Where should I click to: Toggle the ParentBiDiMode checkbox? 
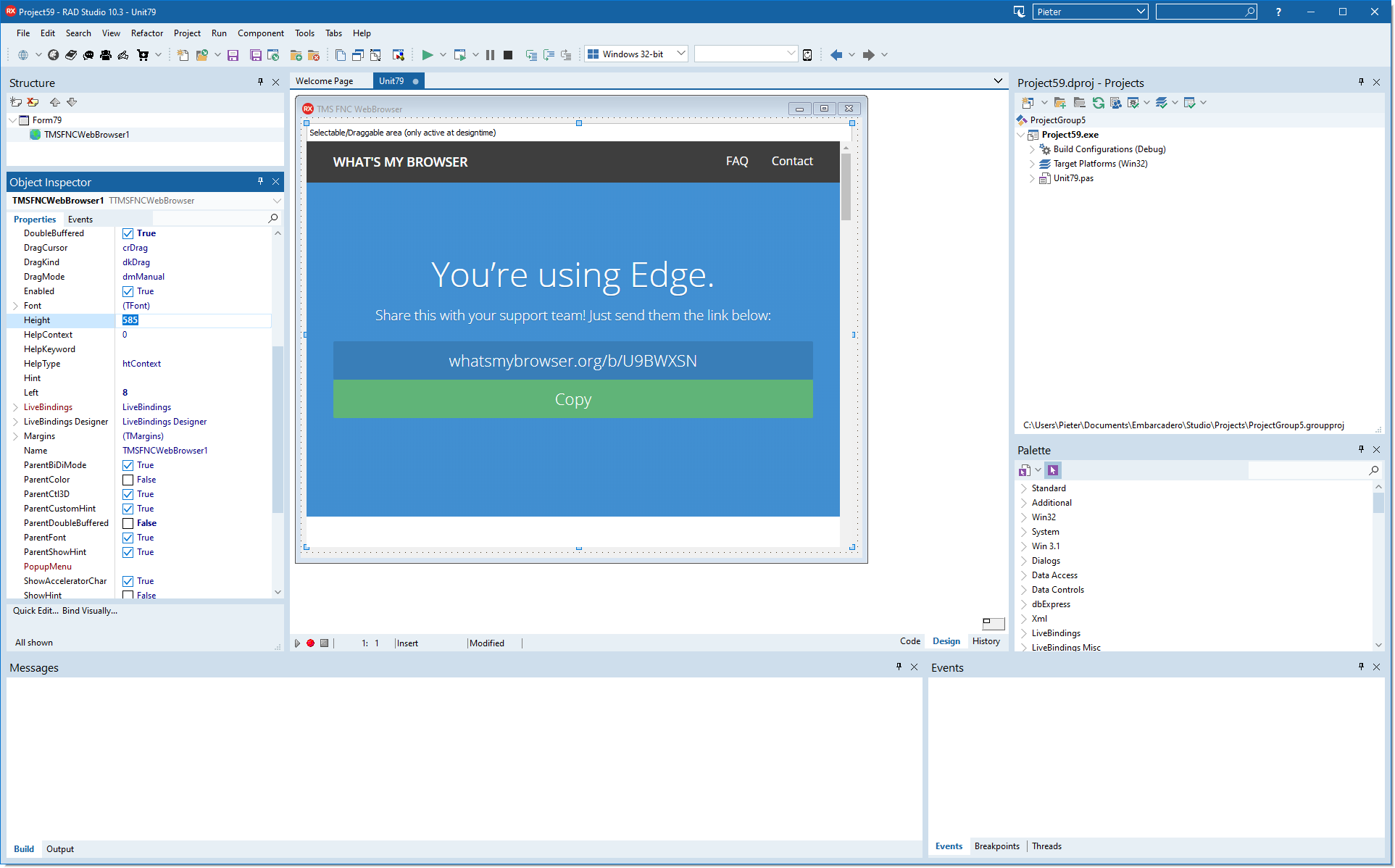pyautogui.click(x=128, y=465)
